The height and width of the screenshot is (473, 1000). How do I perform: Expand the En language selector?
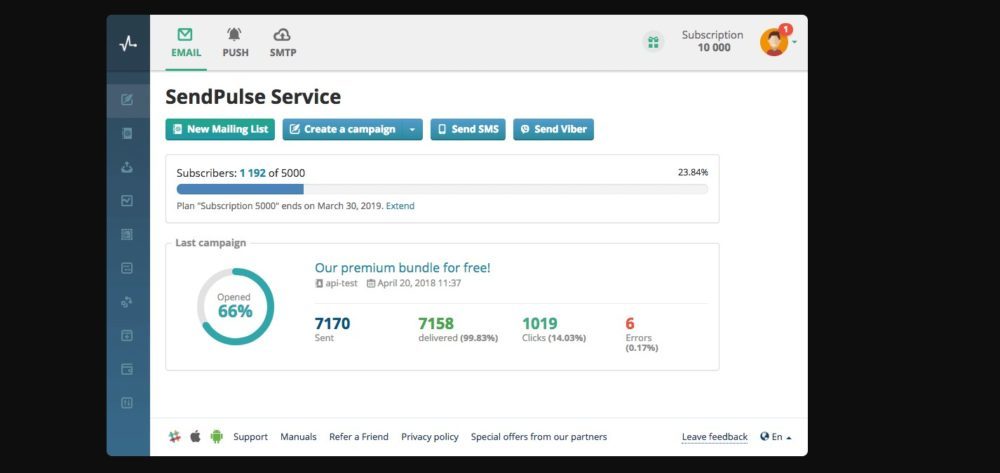click(x=776, y=437)
